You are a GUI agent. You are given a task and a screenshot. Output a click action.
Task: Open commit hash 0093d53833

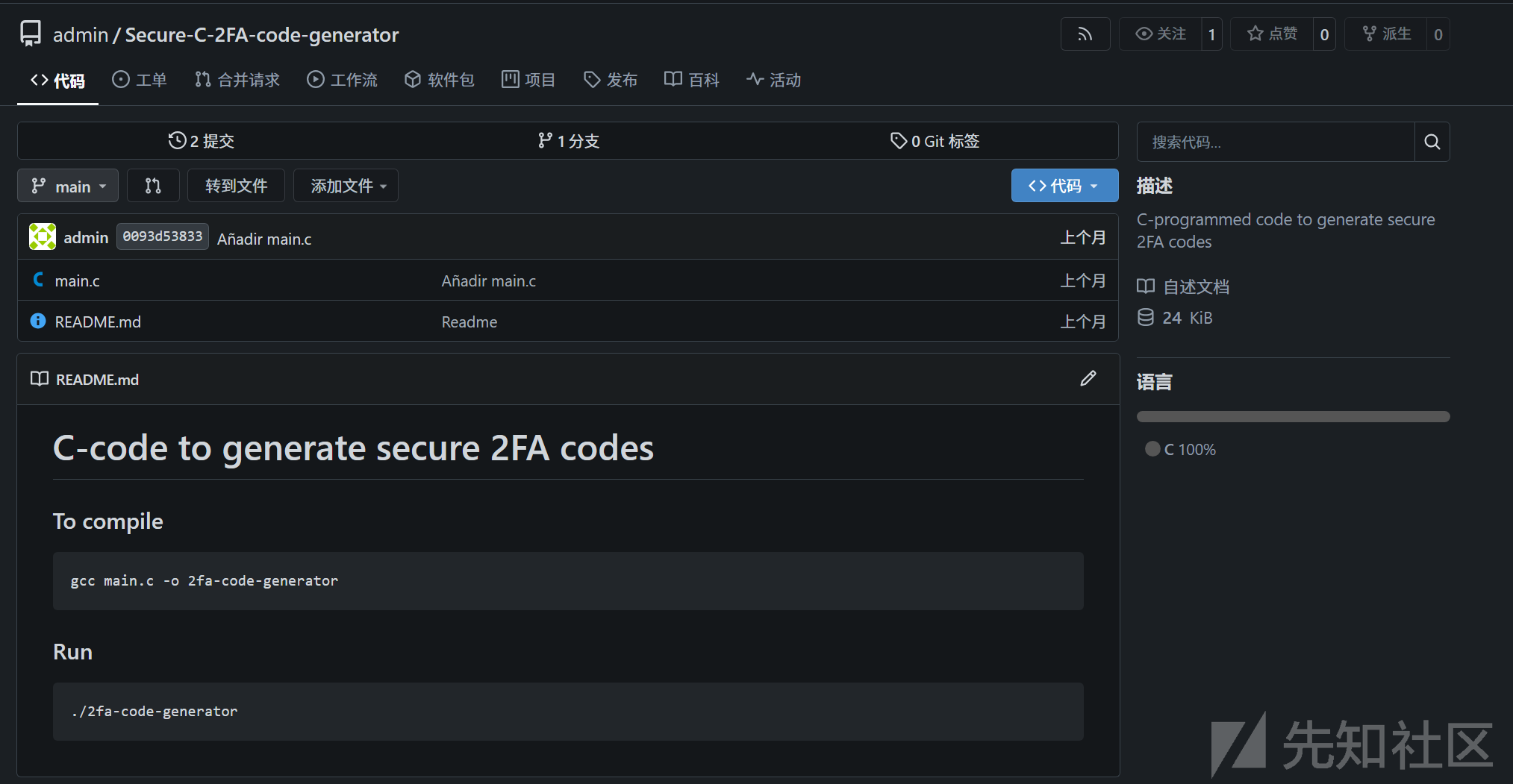(163, 236)
